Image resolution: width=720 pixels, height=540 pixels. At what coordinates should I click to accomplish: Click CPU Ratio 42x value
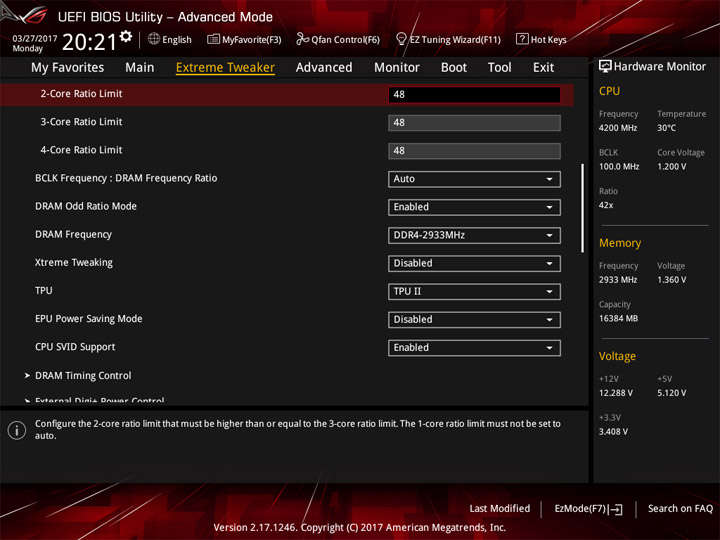[606, 205]
